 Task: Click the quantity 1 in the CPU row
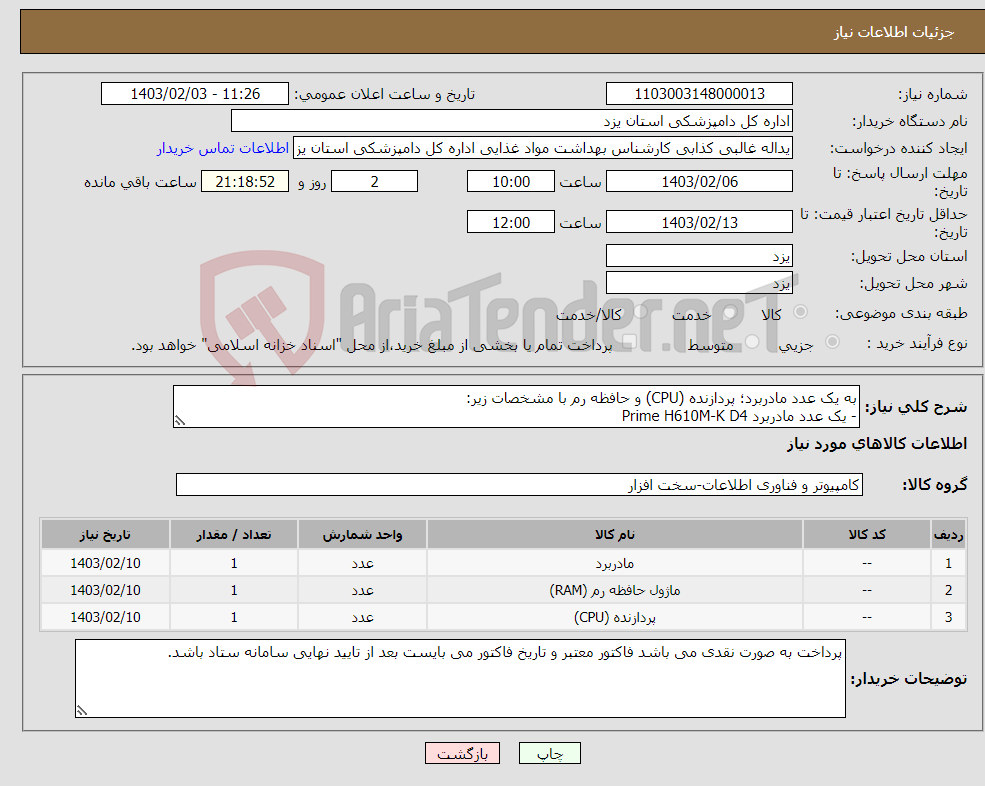tap(234, 617)
